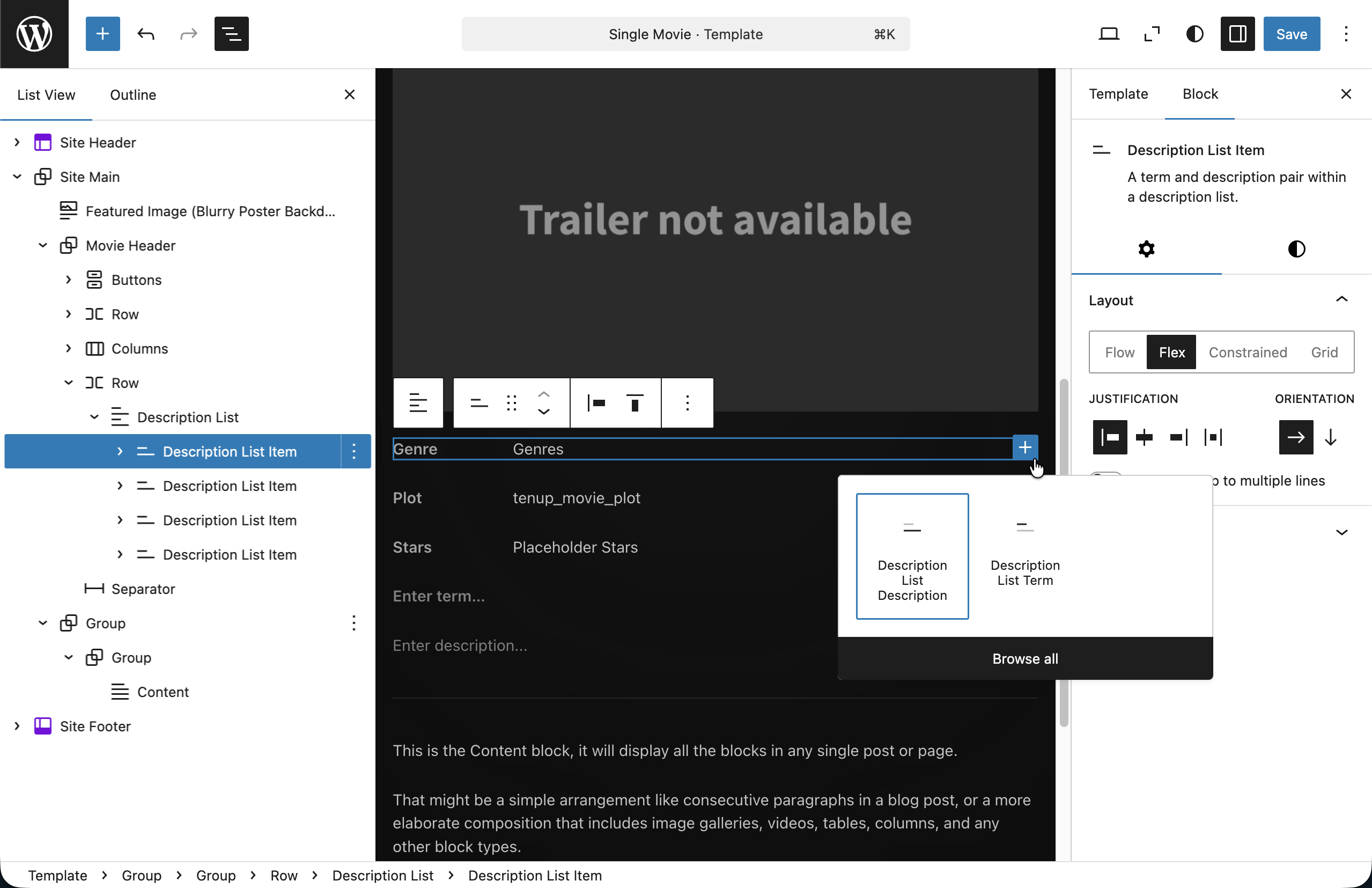Select space between items justification
This screenshot has width=1372, height=888.
[1213, 438]
